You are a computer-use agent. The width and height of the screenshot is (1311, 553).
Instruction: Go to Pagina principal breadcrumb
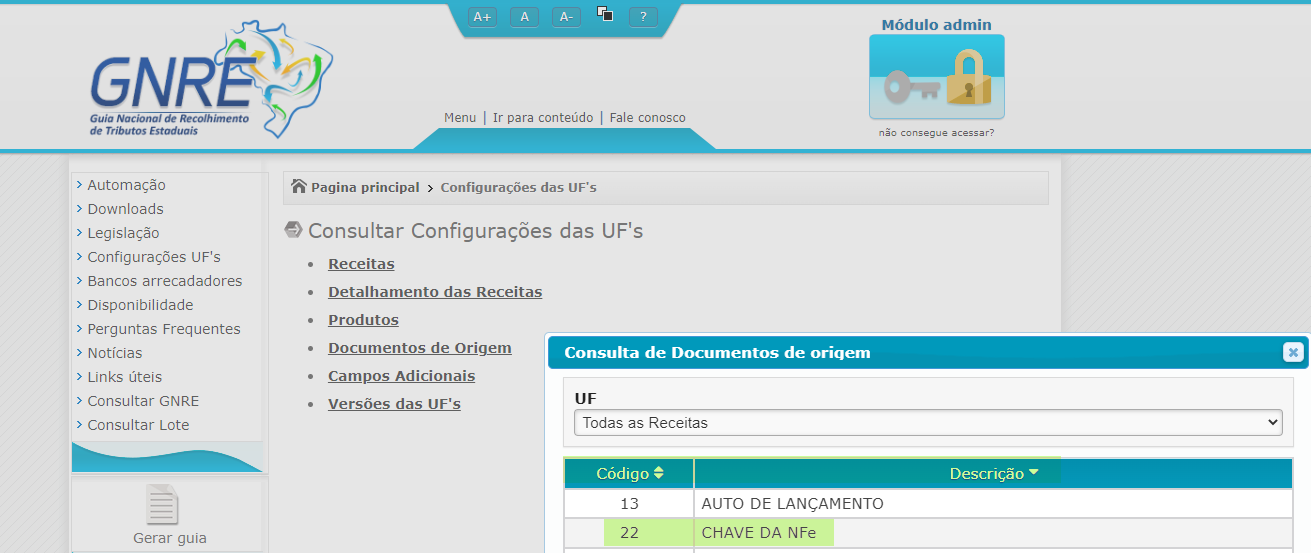[365, 187]
